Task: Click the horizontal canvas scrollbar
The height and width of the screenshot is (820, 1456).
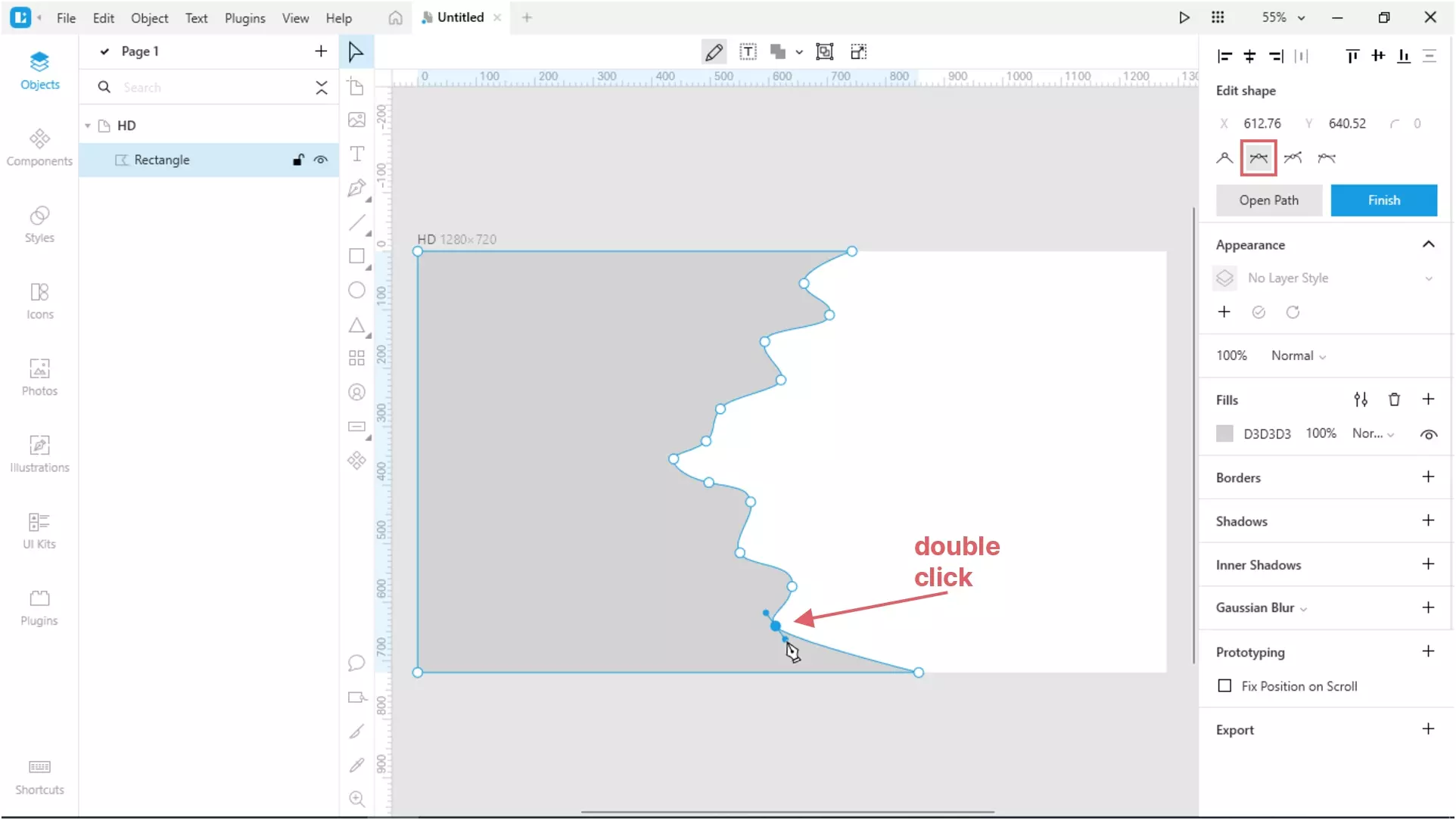Action: [787, 813]
